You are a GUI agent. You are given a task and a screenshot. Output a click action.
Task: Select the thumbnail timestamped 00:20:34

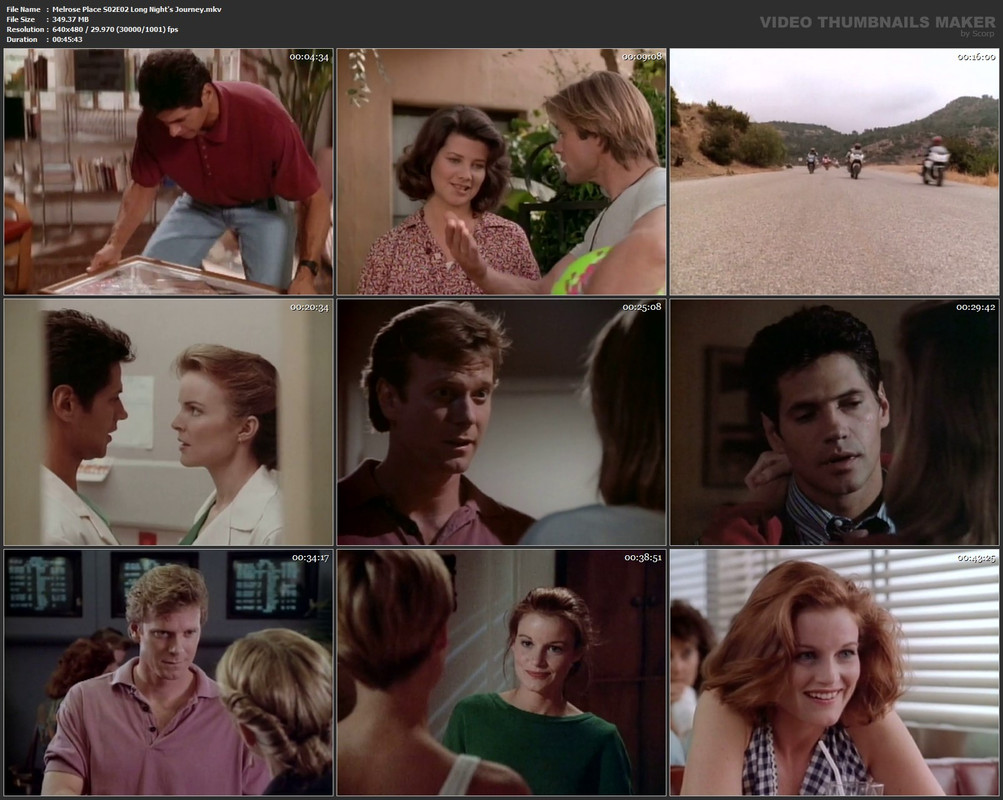tap(168, 422)
